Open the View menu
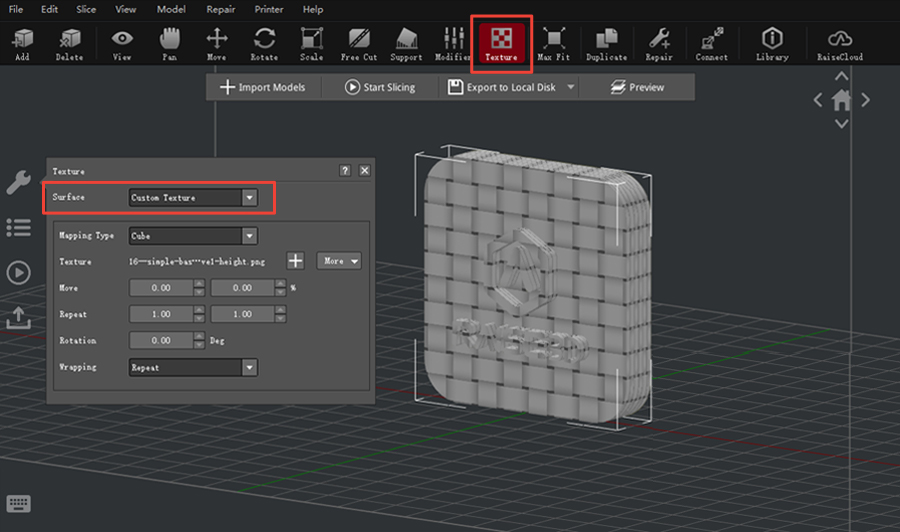900x532 pixels. click(x=126, y=9)
